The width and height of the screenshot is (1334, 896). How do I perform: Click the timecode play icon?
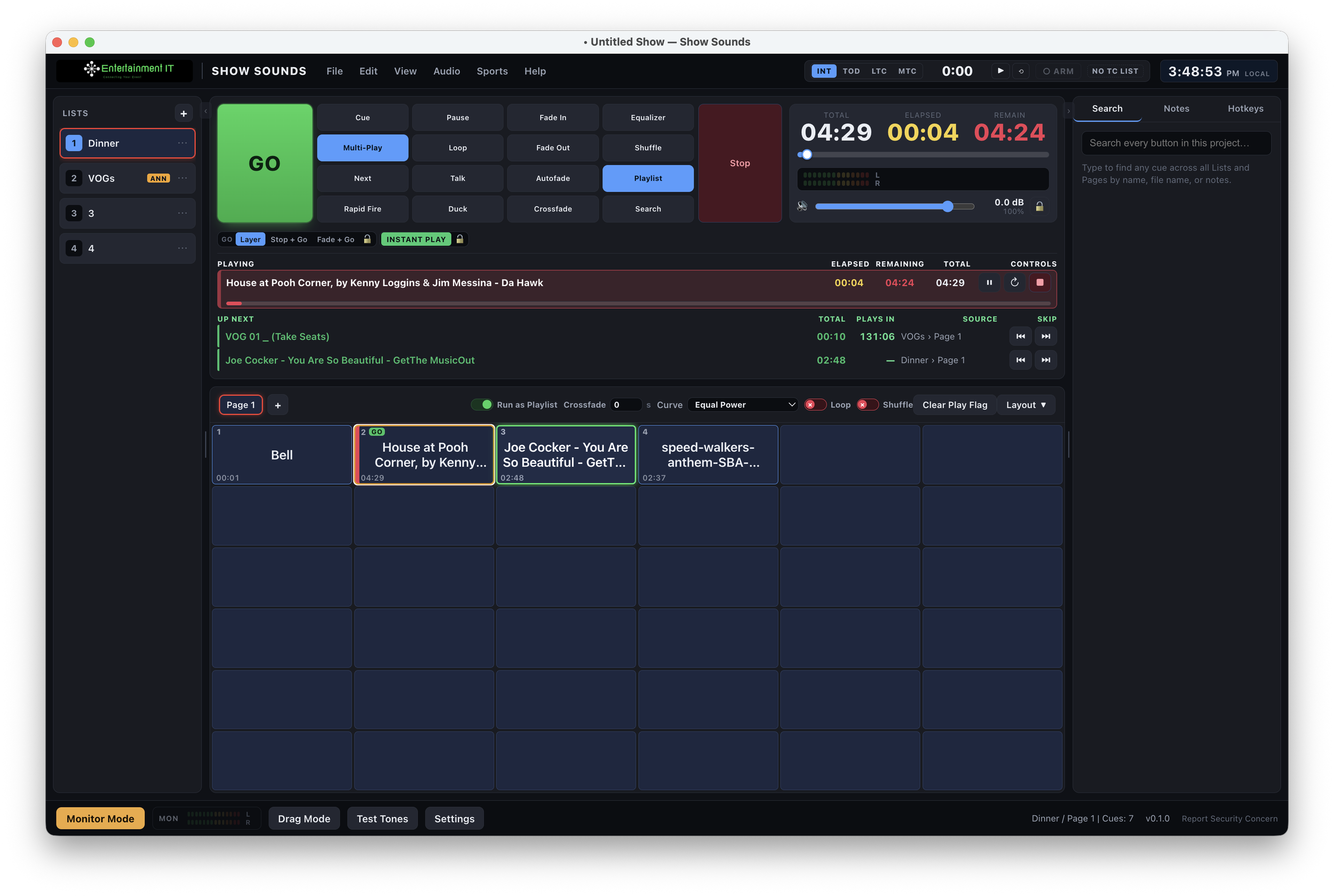point(1000,71)
